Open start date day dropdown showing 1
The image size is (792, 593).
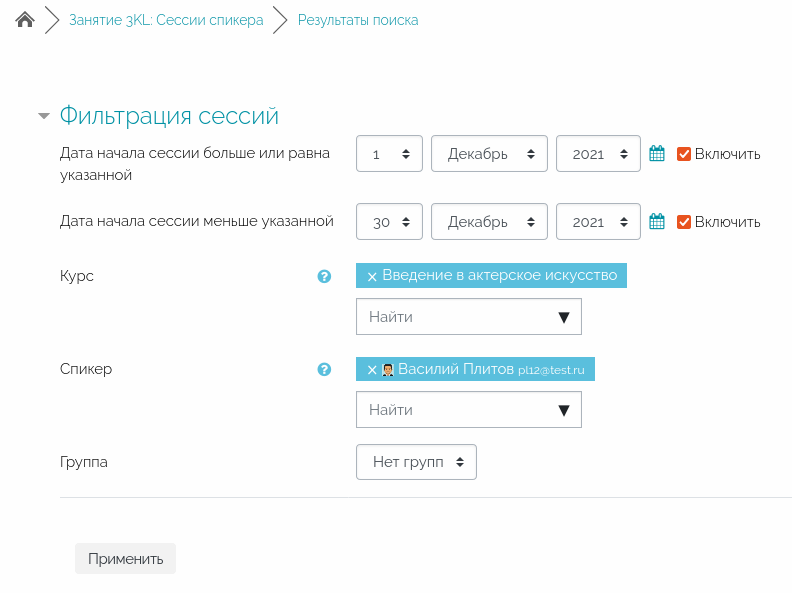coord(389,154)
